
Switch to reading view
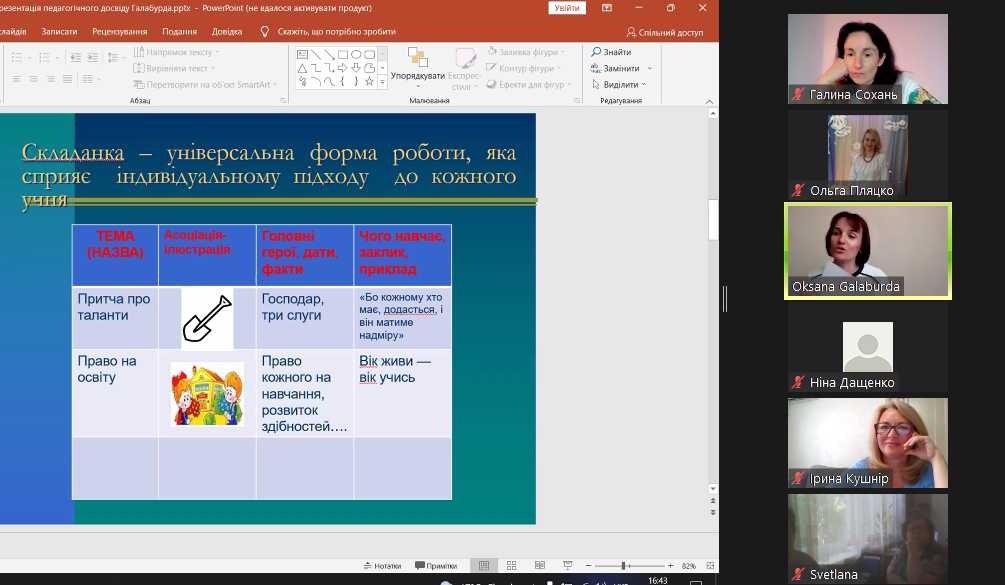pyautogui.click(x=538, y=566)
